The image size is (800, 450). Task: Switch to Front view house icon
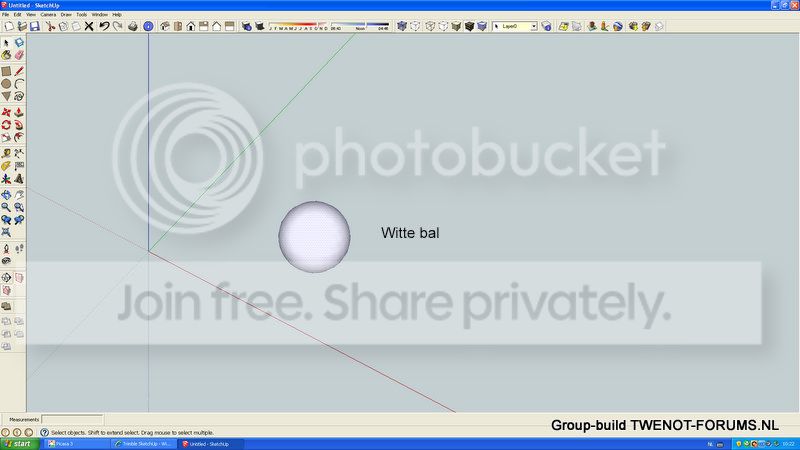click(x=191, y=26)
